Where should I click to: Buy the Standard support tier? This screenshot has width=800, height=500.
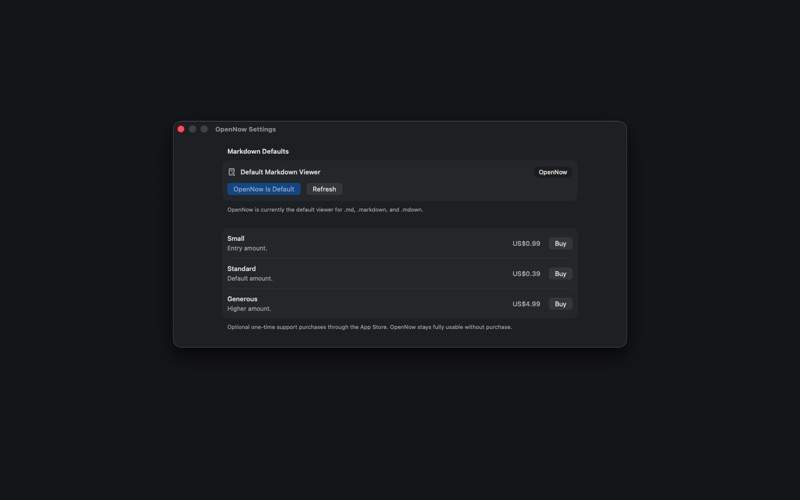pos(560,273)
